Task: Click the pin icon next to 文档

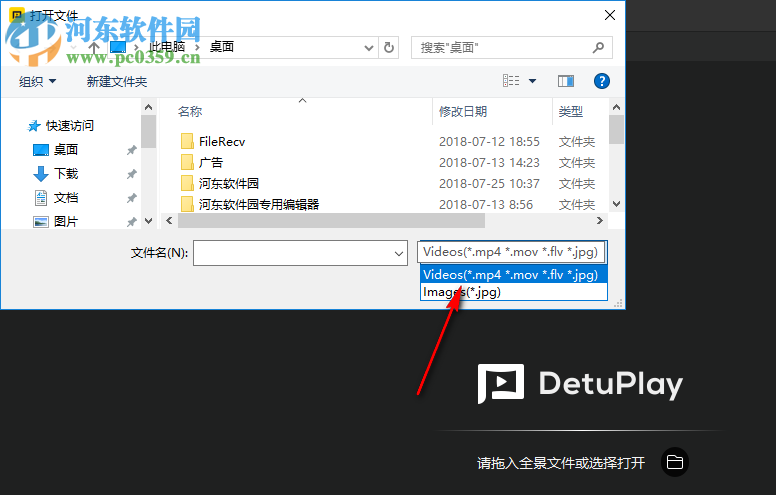Action: (x=131, y=198)
